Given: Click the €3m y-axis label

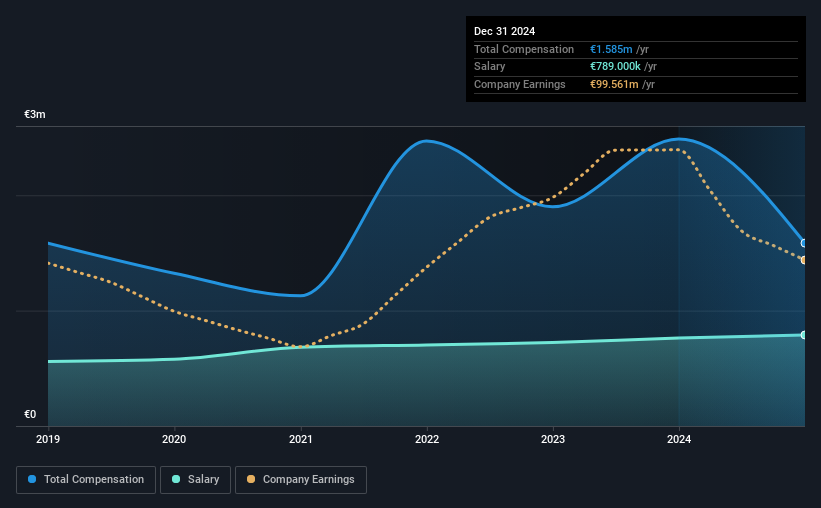Looking at the screenshot, I should point(35,115).
